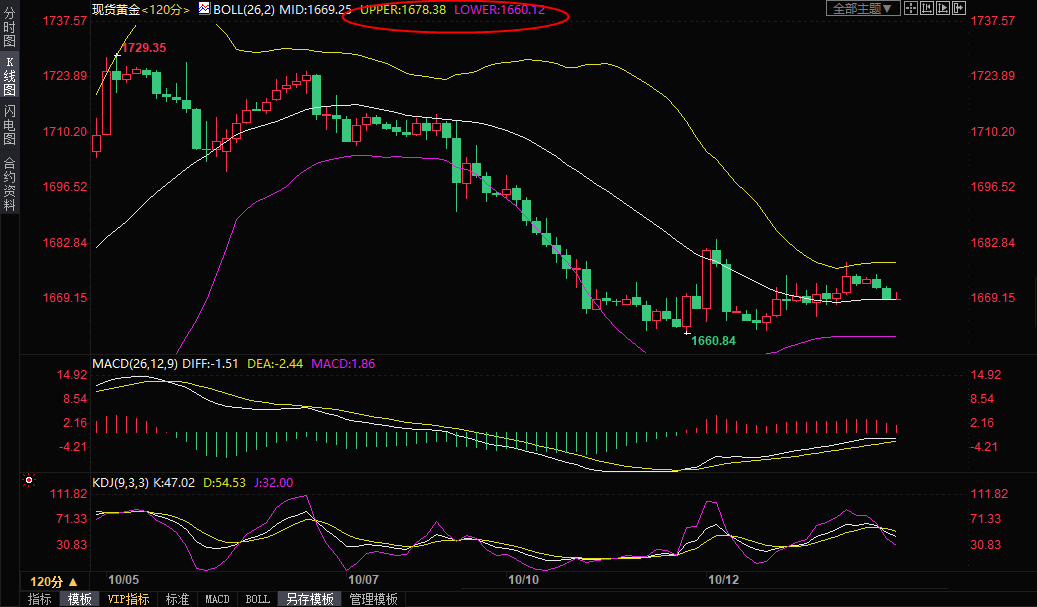Select the 标准 template option
This screenshot has width=1037, height=607.
click(x=177, y=599)
